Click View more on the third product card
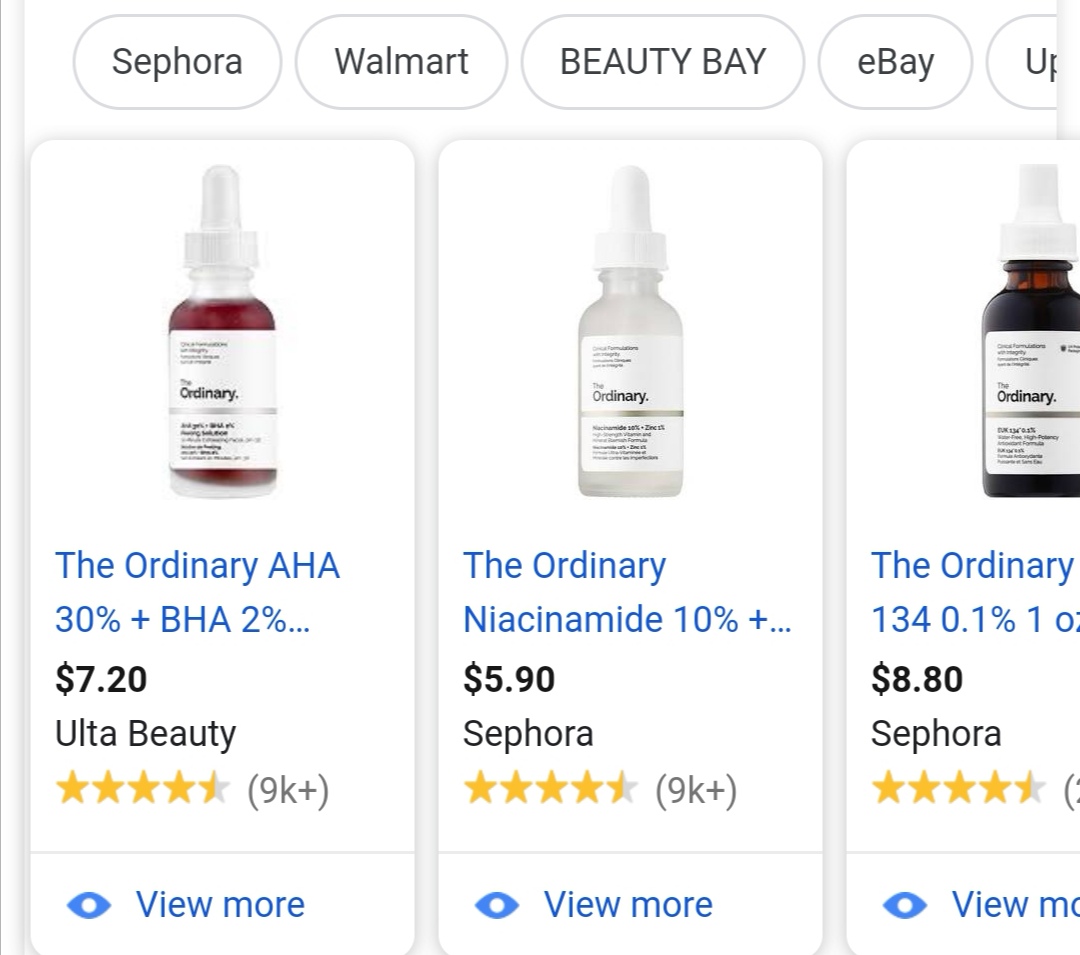Viewport: 1080px width, 955px height. pyautogui.click(x=1014, y=905)
